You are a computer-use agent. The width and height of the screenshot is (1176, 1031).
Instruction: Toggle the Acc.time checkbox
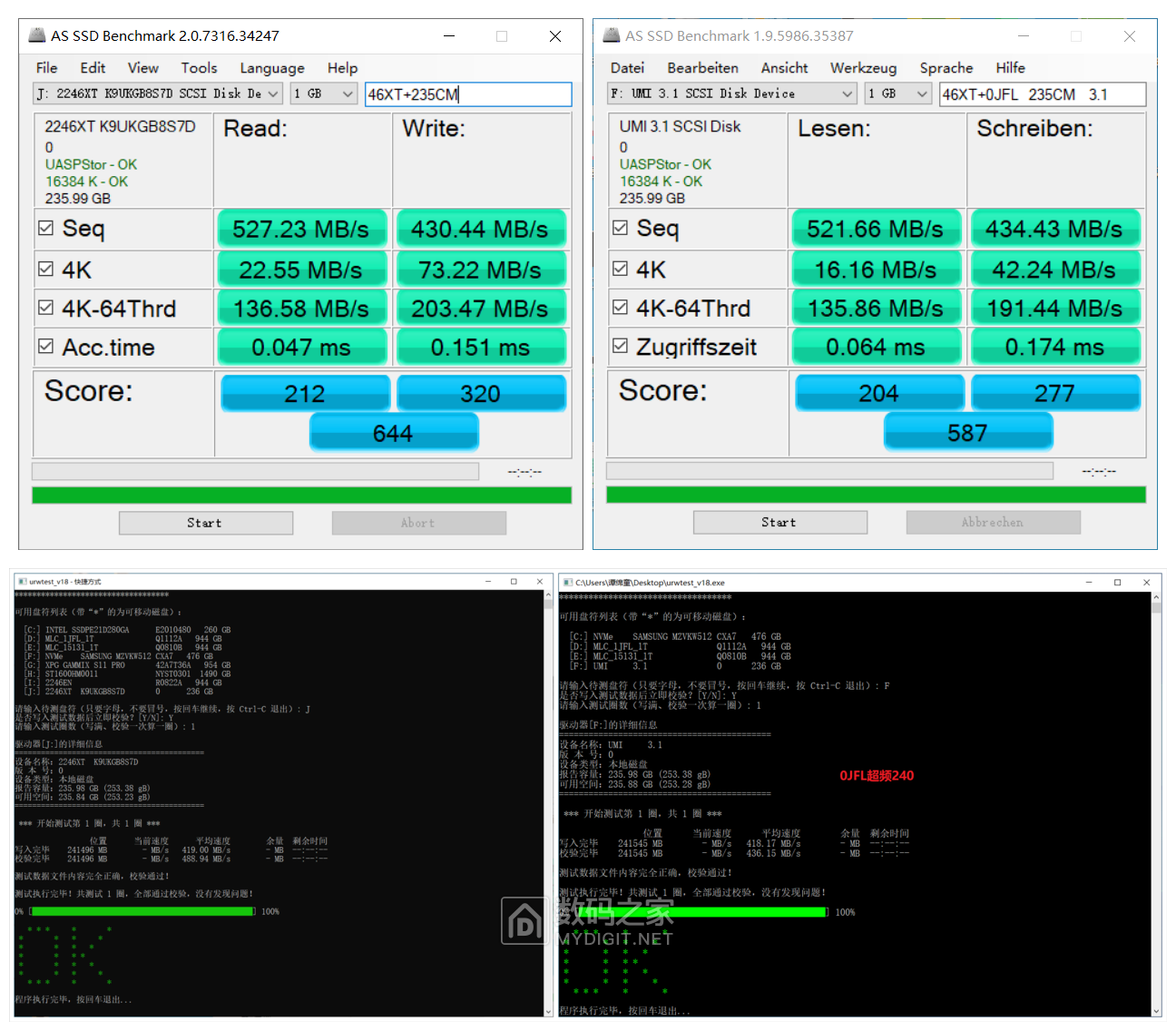tap(46, 346)
